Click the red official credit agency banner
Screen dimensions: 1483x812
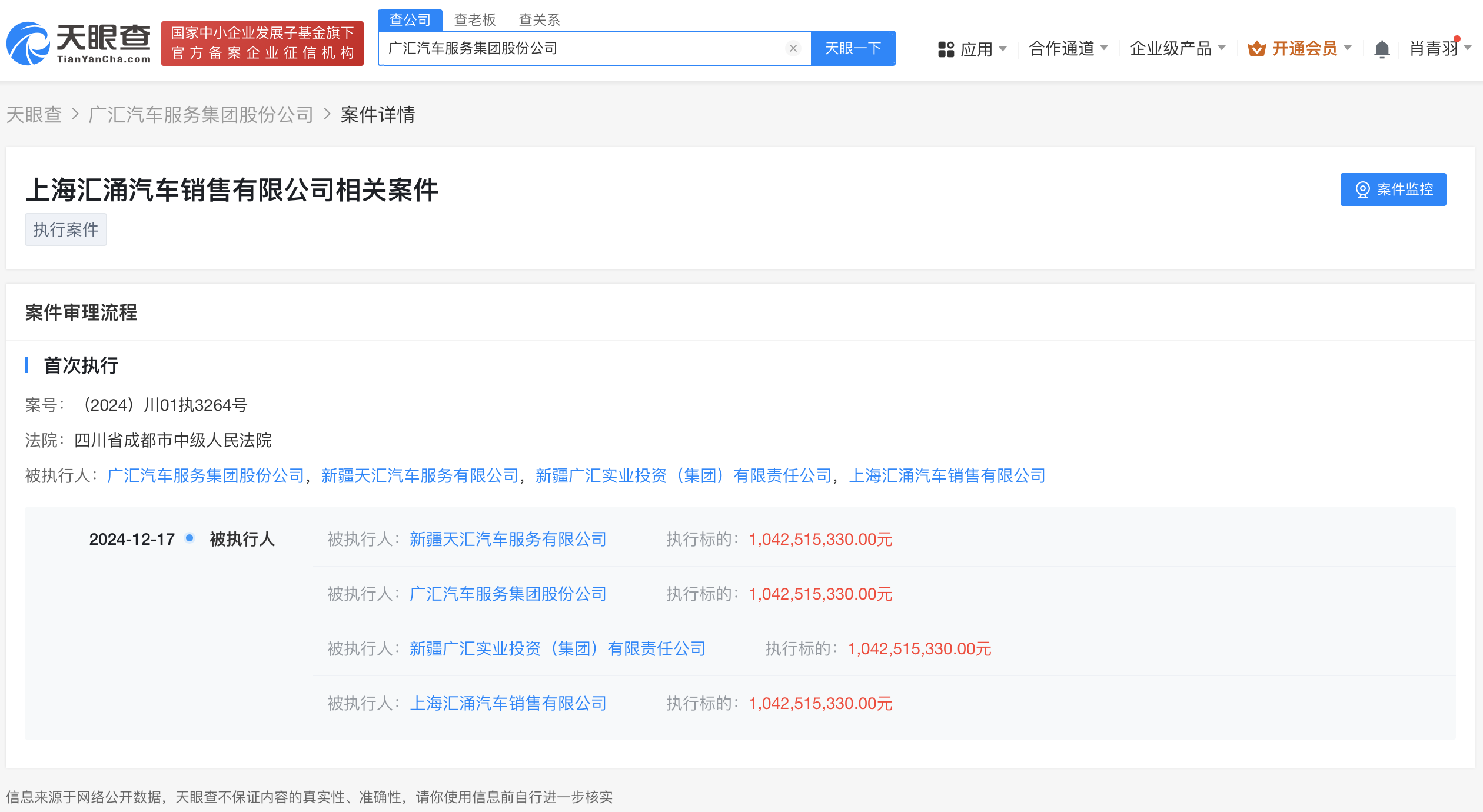coord(262,44)
